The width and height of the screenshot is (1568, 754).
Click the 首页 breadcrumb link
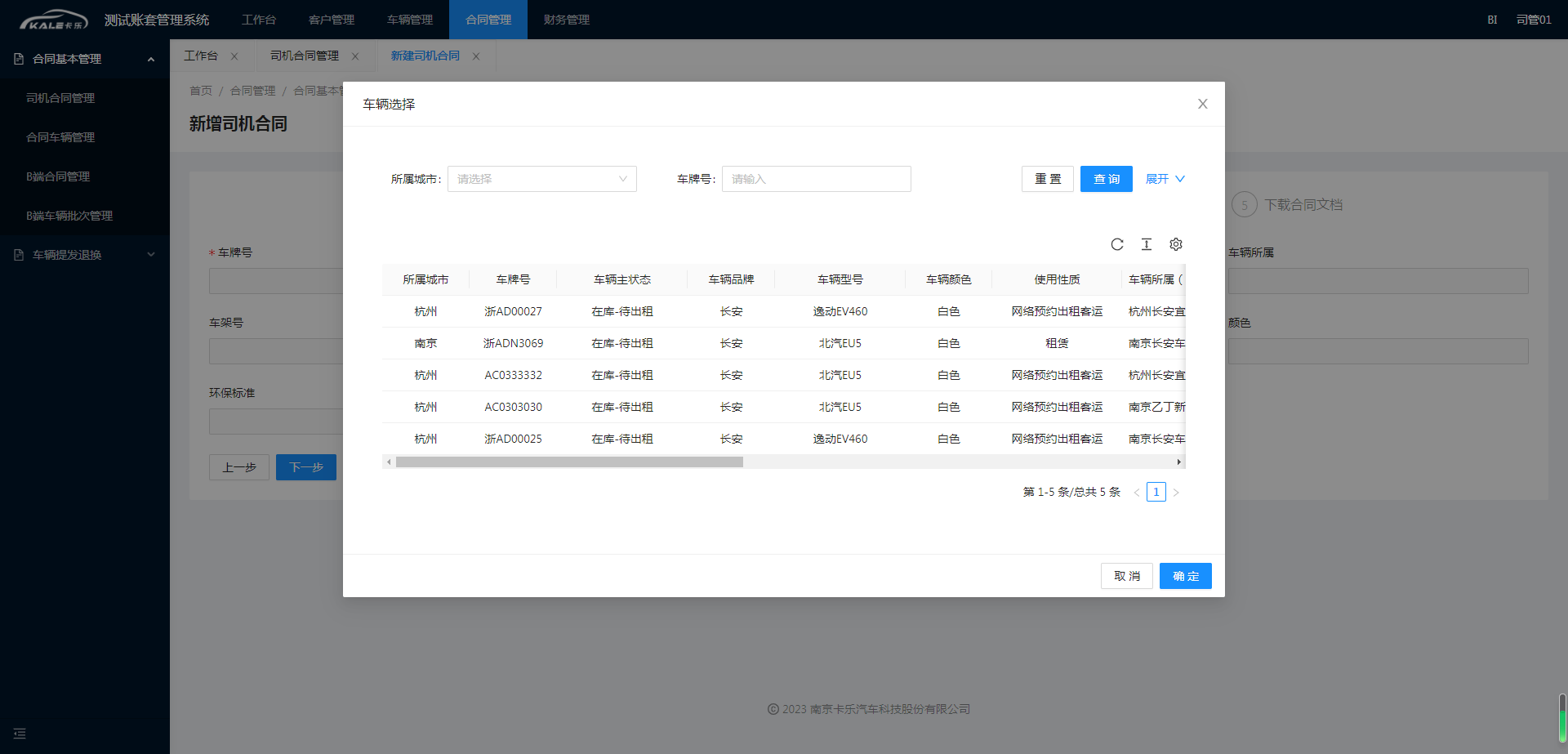point(201,91)
